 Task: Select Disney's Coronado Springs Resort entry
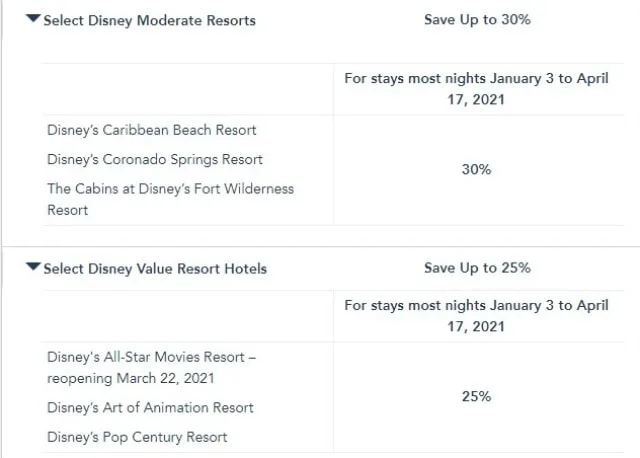(155, 159)
